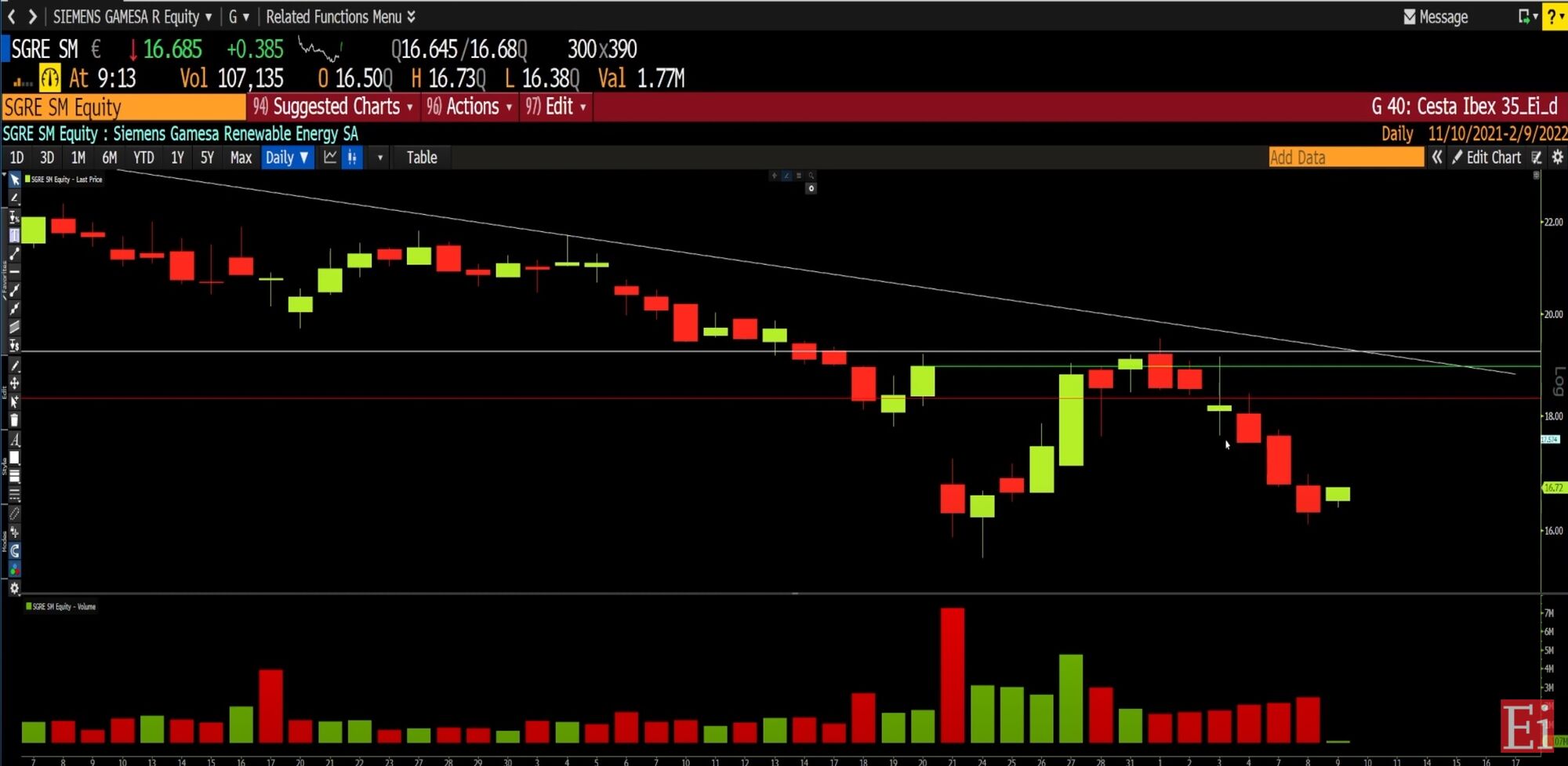This screenshot has height=766, width=1568.
Task: Open the G function dropdown
Action: [239, 16]
